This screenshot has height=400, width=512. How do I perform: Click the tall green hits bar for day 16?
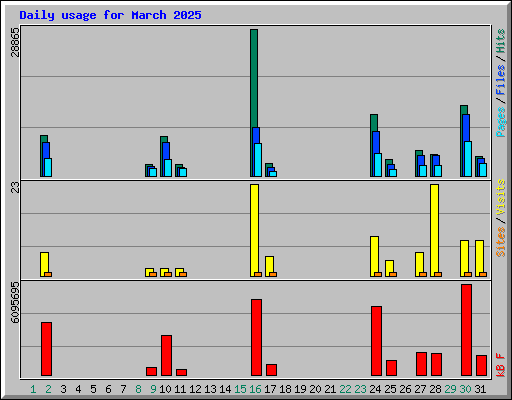click(254, 78)
